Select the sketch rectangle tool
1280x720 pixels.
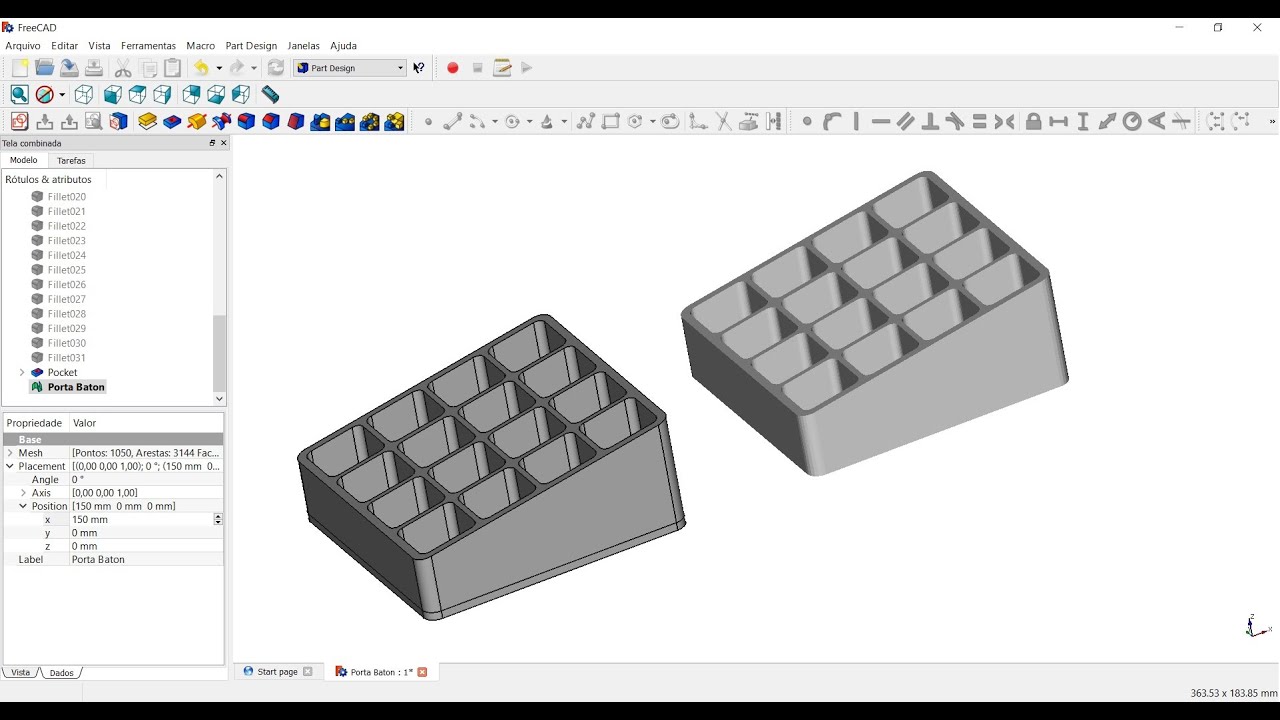pos(611,122)
